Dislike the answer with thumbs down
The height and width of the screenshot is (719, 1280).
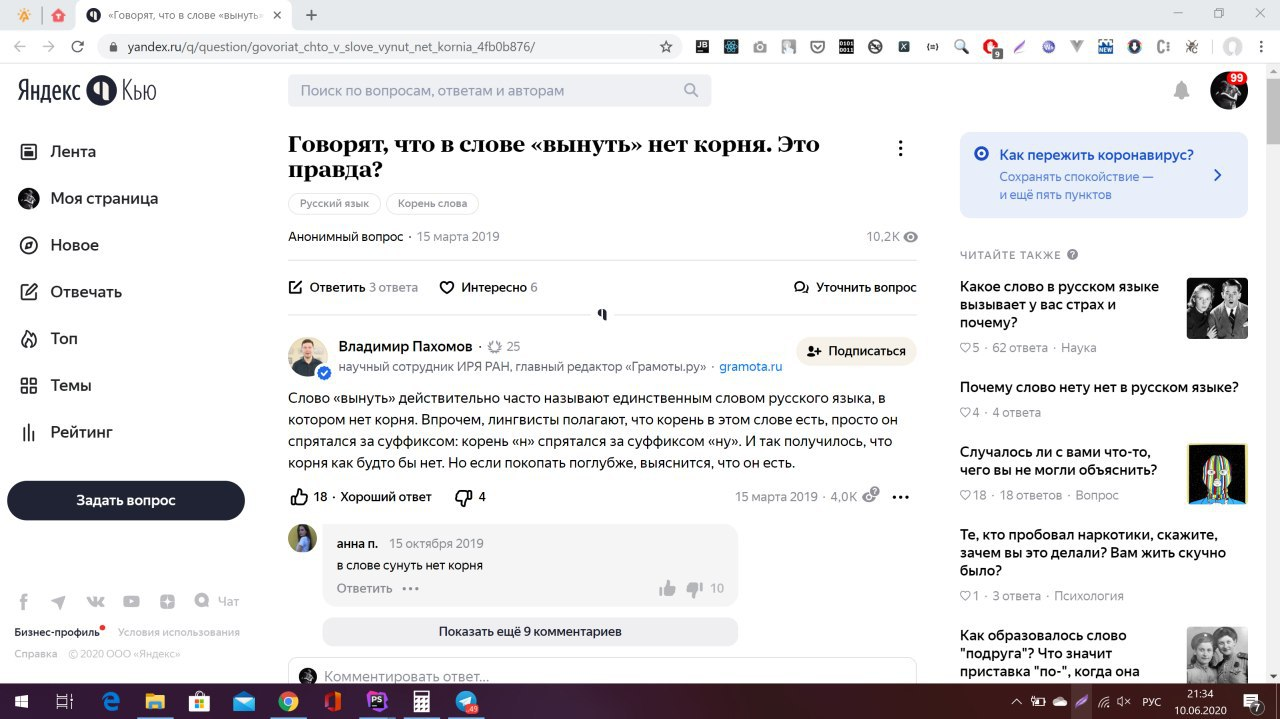(x=463, y=497)
